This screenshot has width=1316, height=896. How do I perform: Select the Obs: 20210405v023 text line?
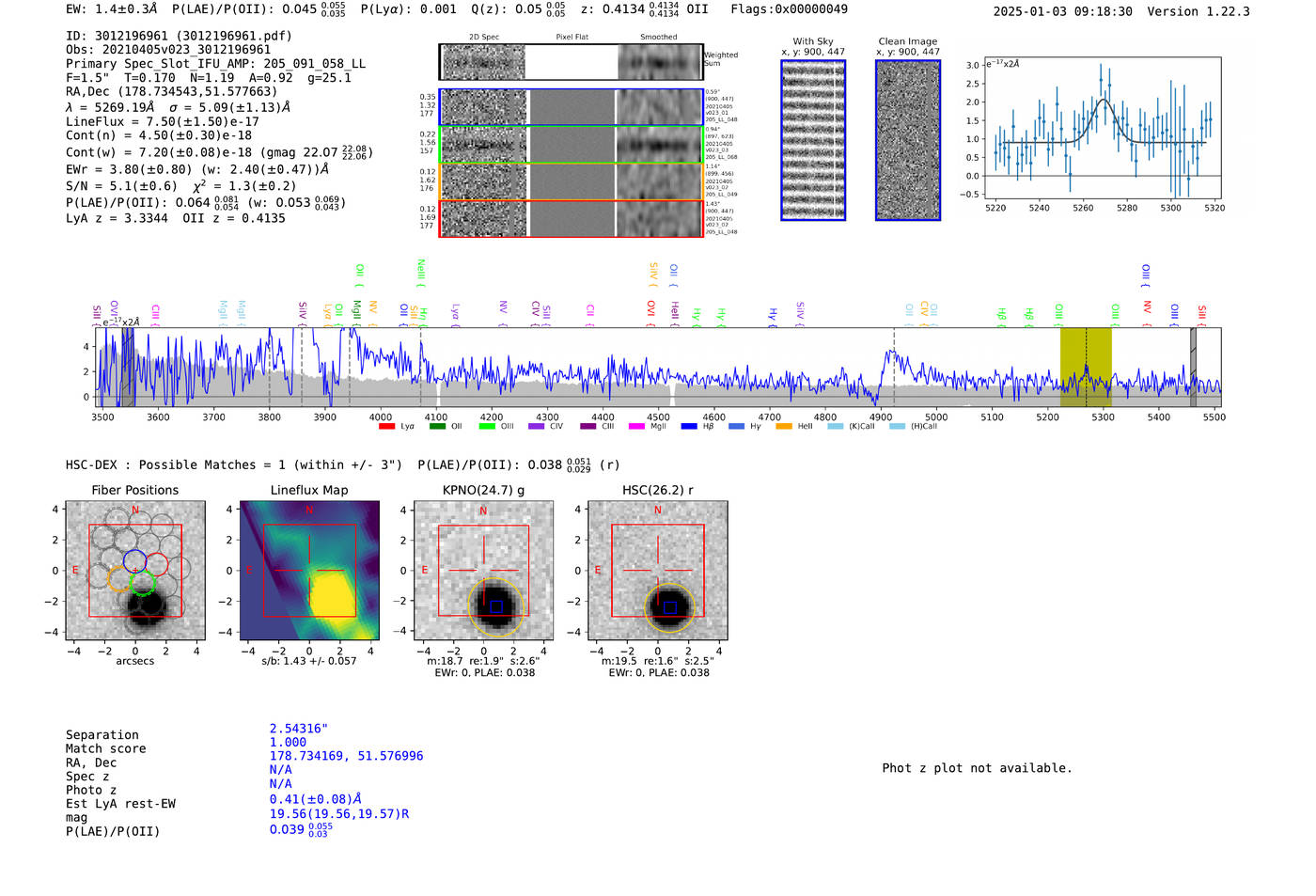click(x=168, y=50)
